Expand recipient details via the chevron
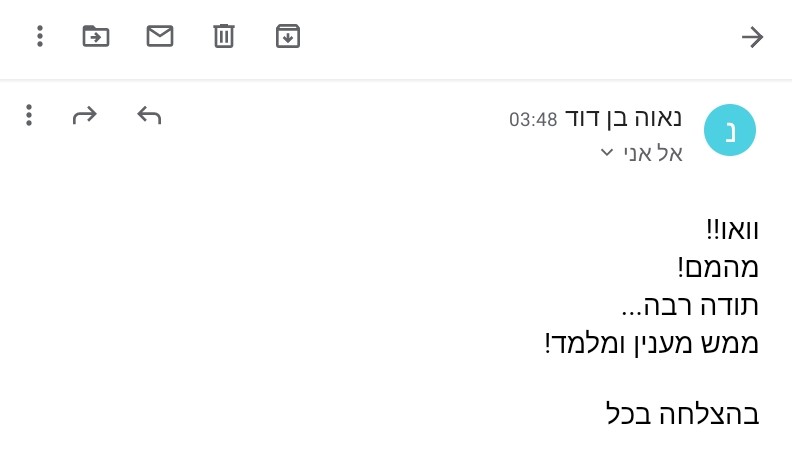The height and width of the screenshot is (460, 792). coord(607,152)
